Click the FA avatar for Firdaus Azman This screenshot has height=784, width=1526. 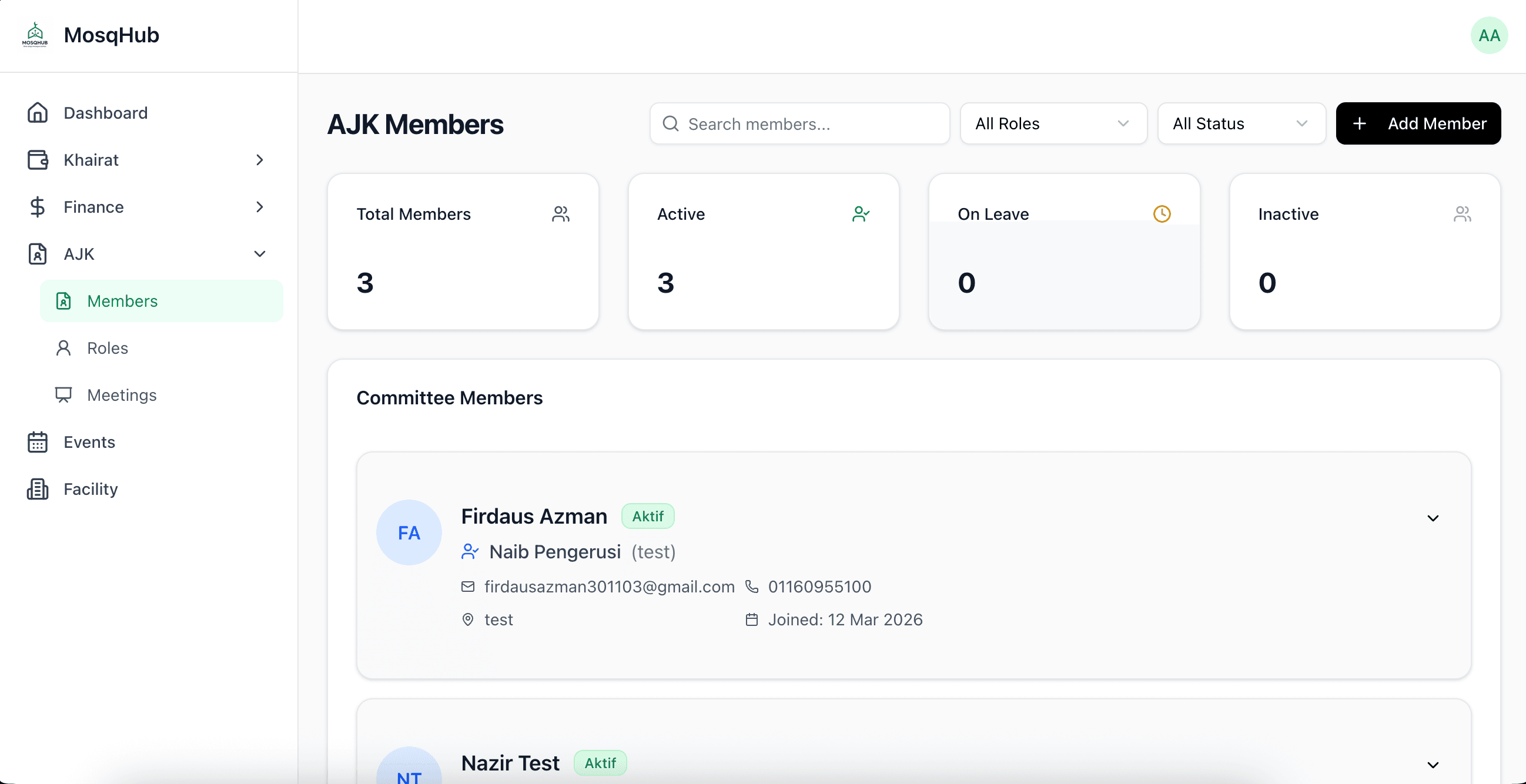(409, 532)
